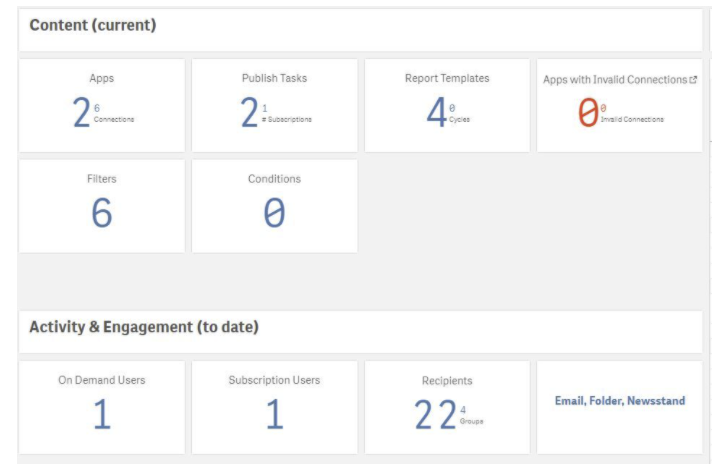This screenshot has height=472, width=715.
Task: Click the On Demand Users label
Action: (102, 380)
